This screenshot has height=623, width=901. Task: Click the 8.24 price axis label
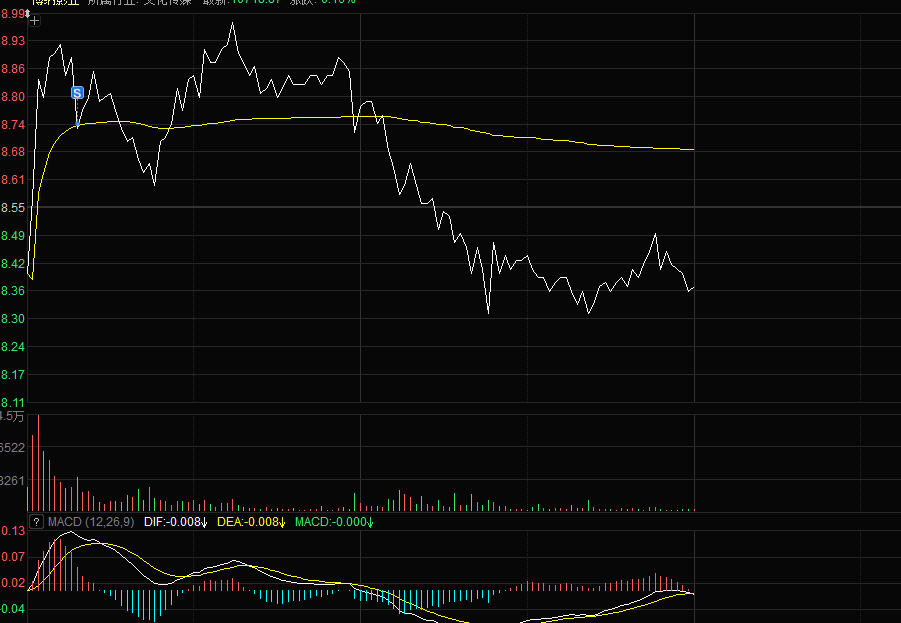[x=13, y=347]
